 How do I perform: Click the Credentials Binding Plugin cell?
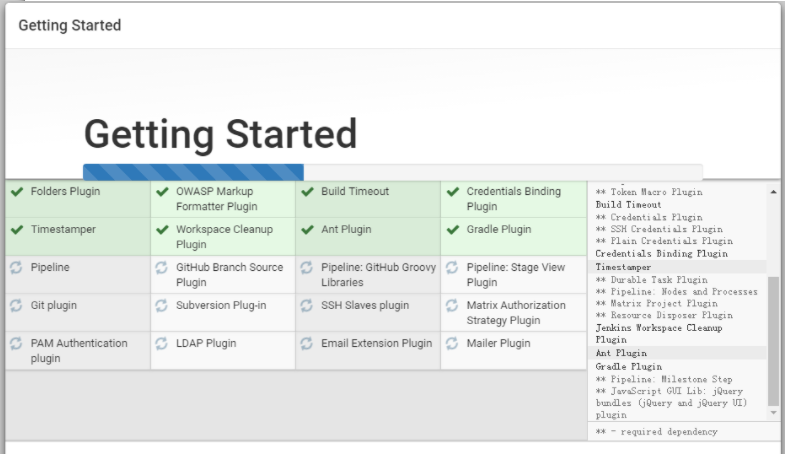click(x=513, y=199)
